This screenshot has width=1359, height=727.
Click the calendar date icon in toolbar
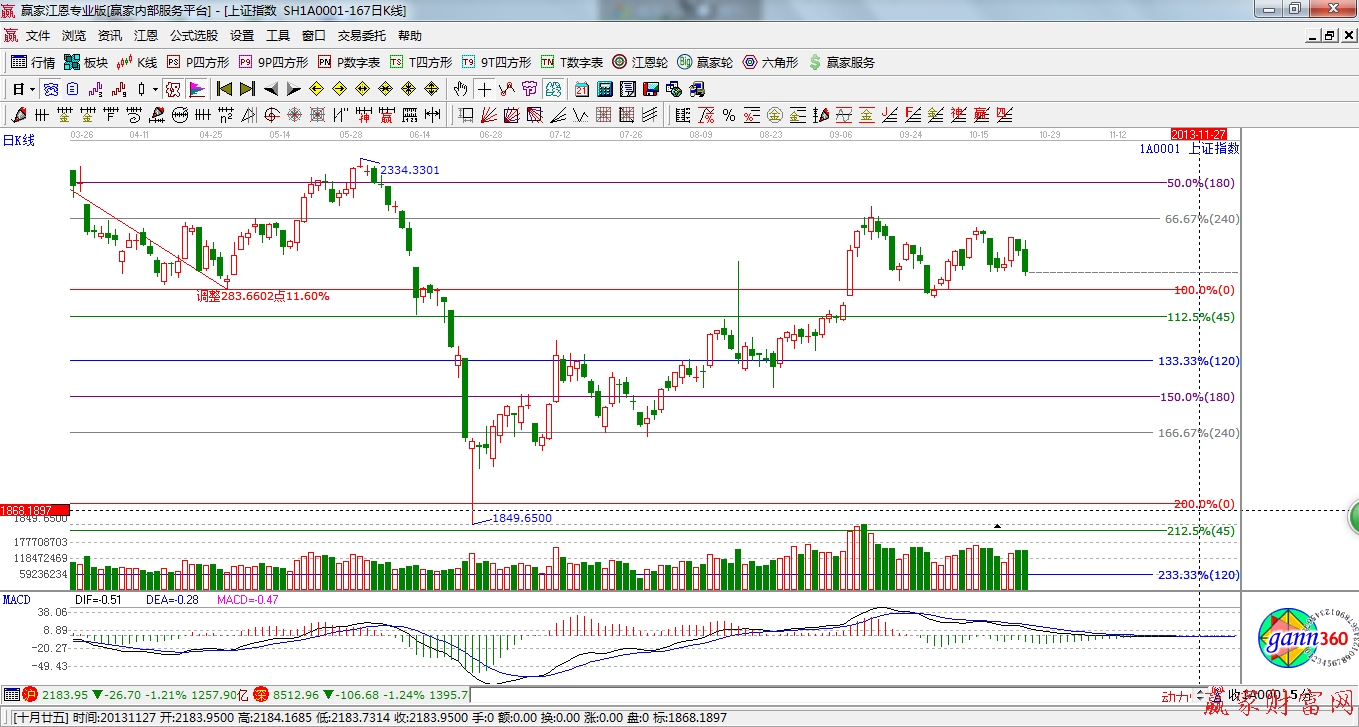pos(581,89)
